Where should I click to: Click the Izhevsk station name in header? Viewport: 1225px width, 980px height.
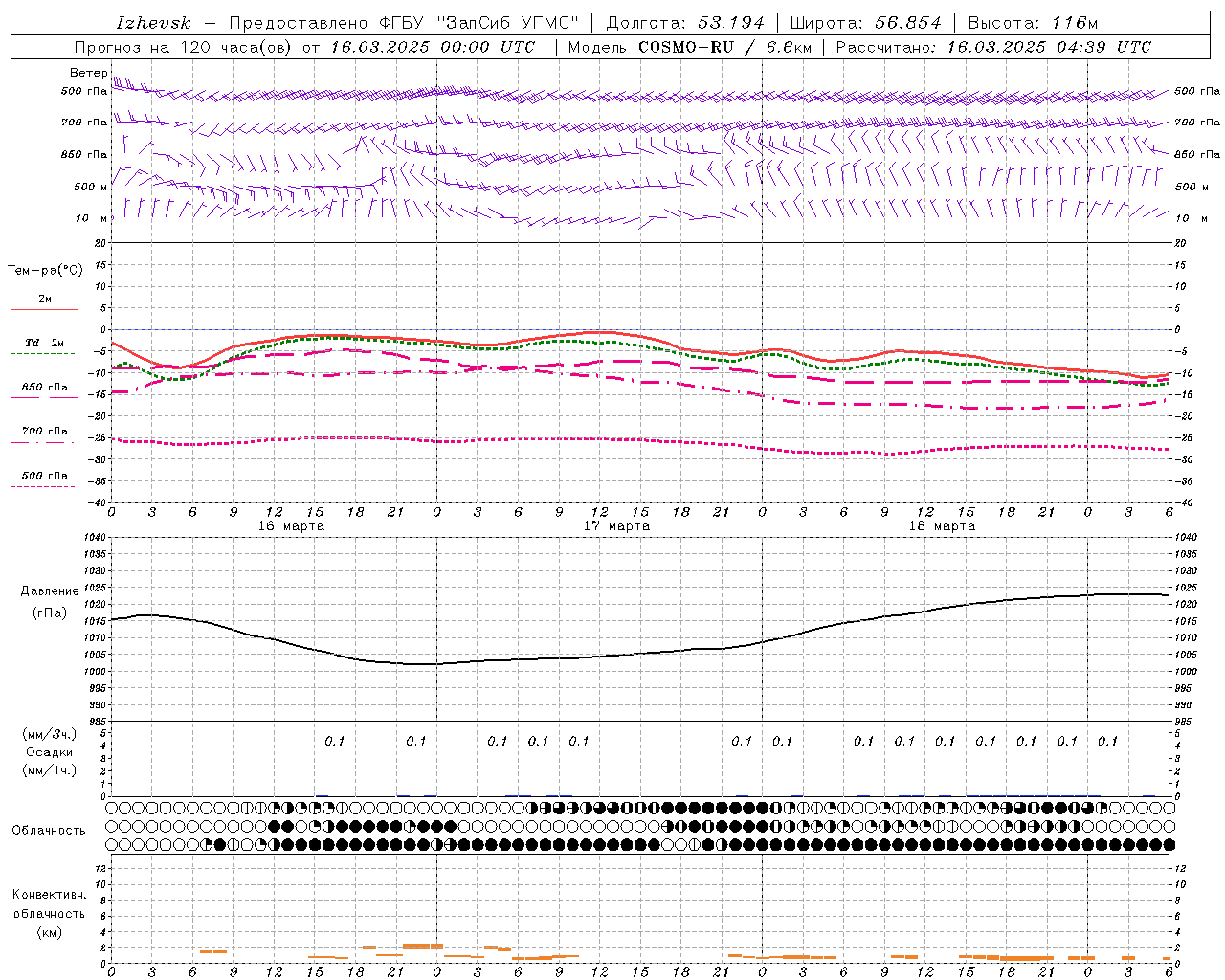click(153, 23)
